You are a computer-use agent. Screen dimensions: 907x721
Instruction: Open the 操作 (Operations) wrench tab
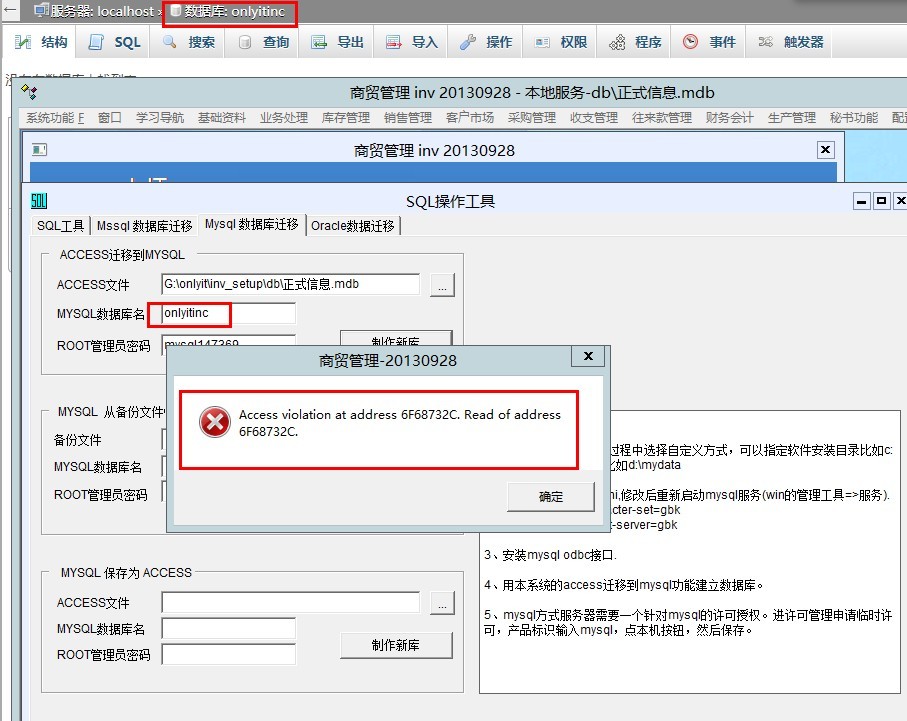click(x=487, y=42)
